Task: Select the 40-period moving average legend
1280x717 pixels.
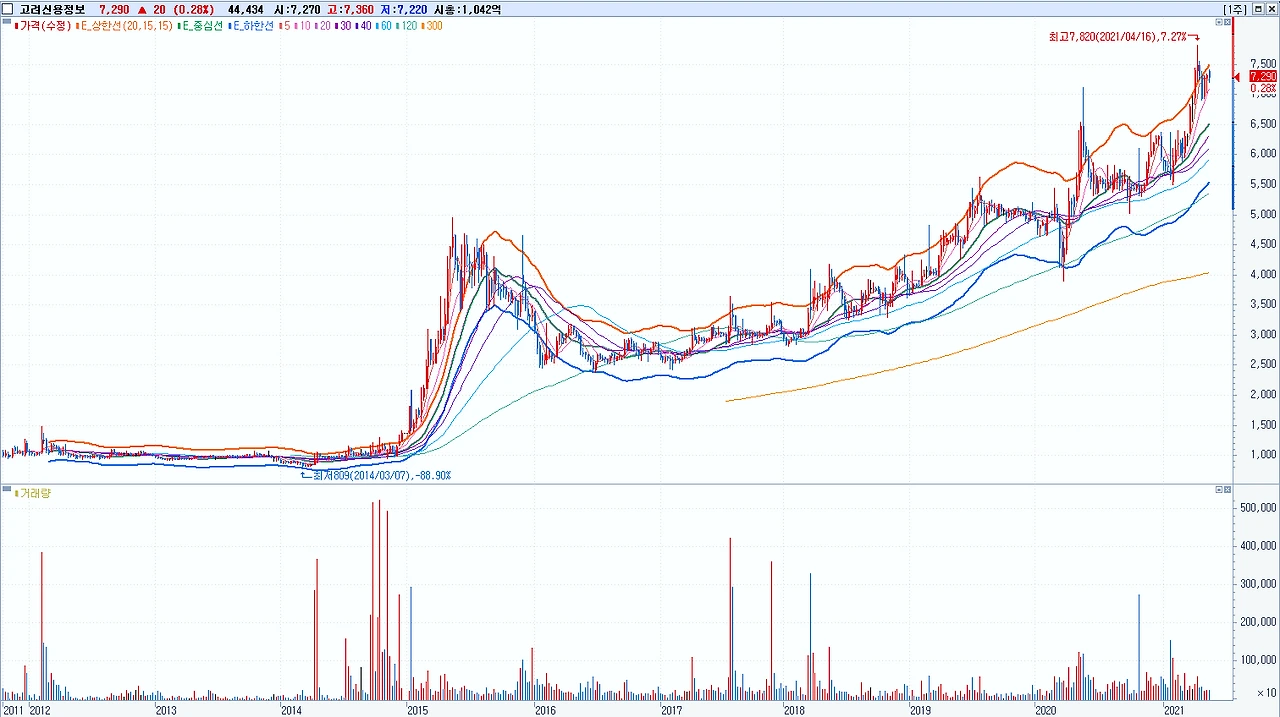Action: [x=362, y=25]
